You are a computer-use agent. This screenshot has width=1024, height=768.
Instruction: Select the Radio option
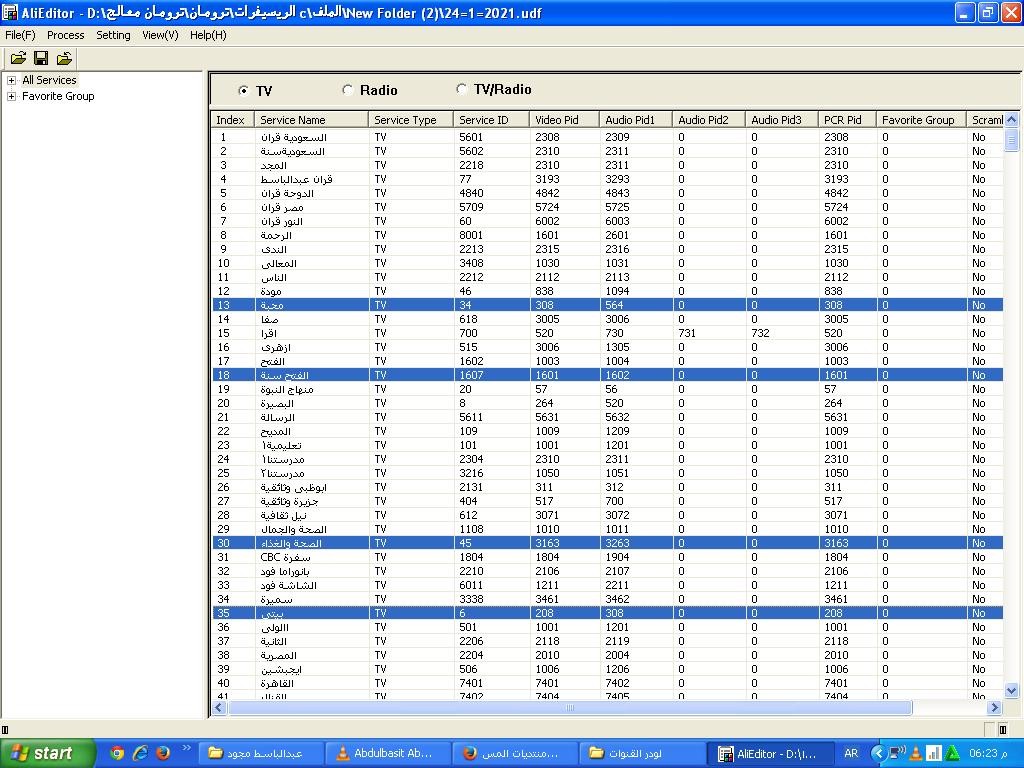click(348, 90)
